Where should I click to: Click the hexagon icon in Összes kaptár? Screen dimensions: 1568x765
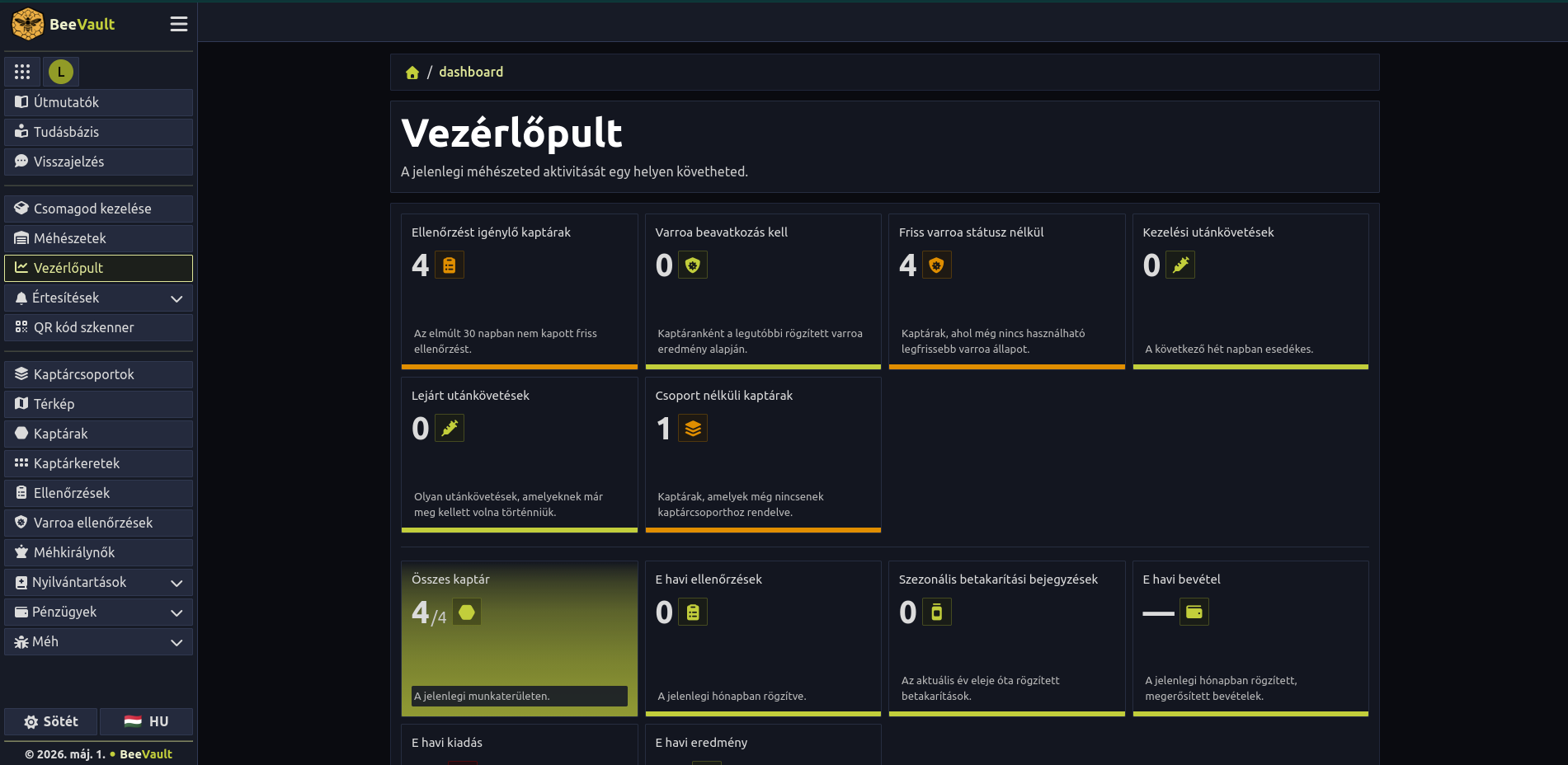(x=467, y=612)
